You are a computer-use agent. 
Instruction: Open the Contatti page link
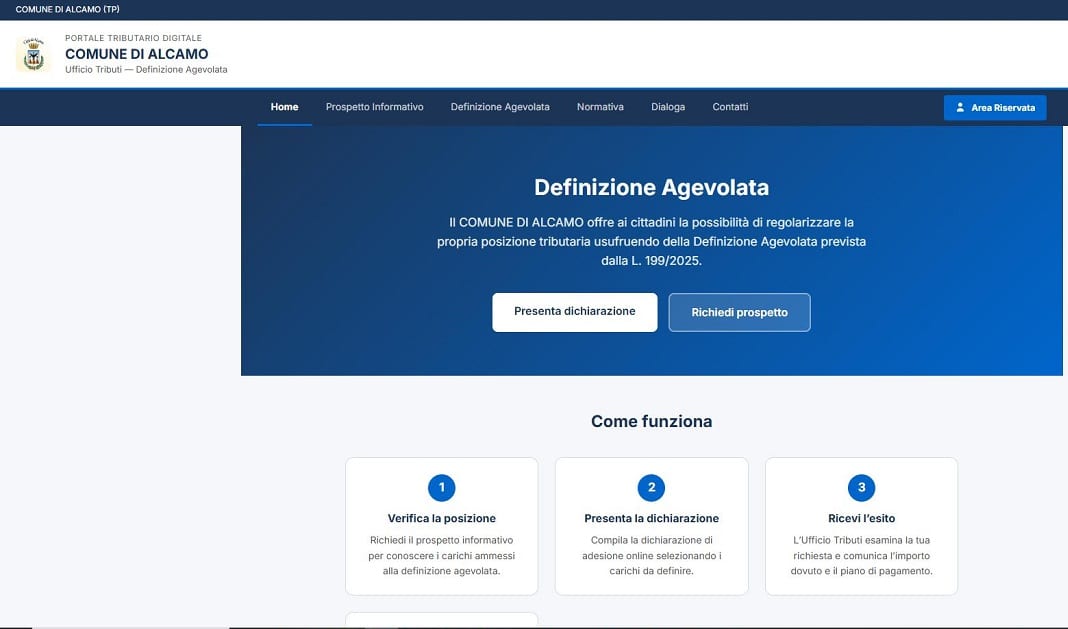click(x=730, y=107)
